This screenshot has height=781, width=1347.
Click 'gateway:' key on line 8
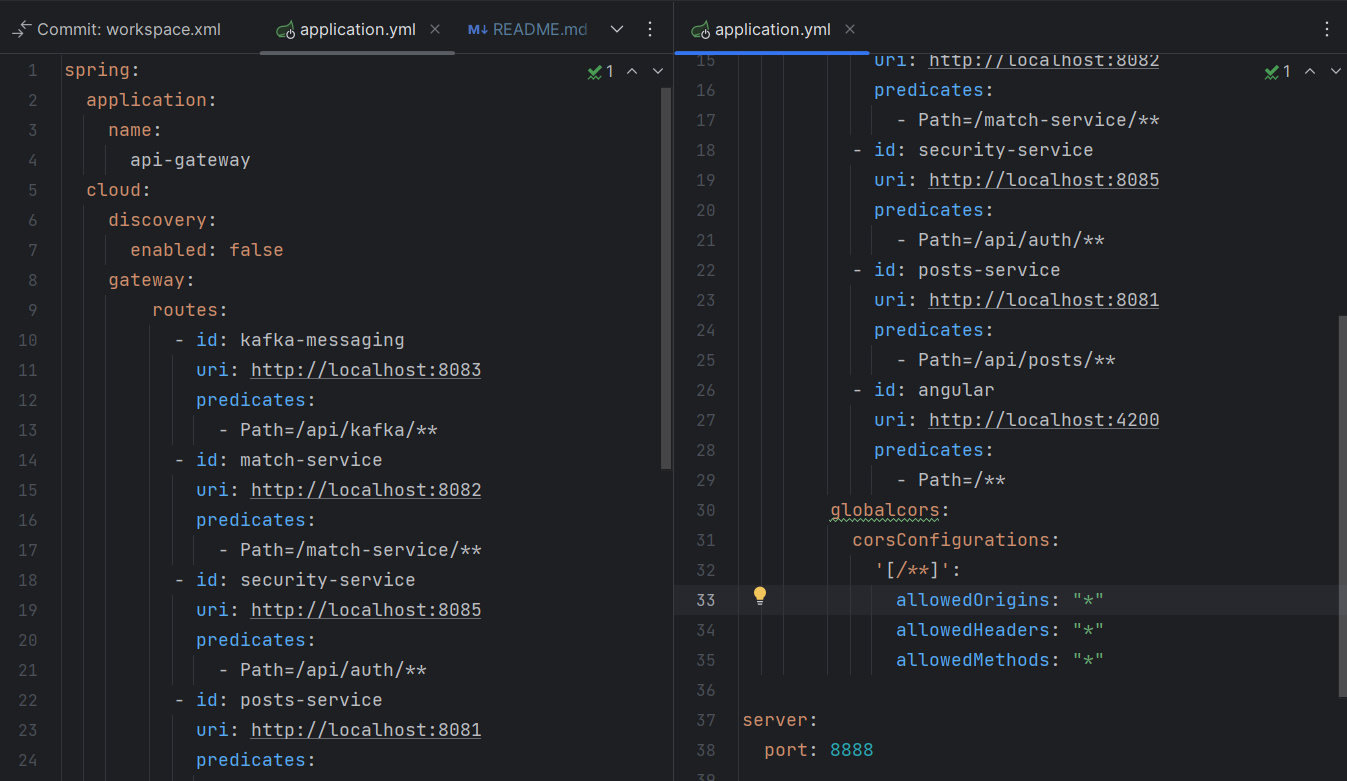click(x=152, y=280)
